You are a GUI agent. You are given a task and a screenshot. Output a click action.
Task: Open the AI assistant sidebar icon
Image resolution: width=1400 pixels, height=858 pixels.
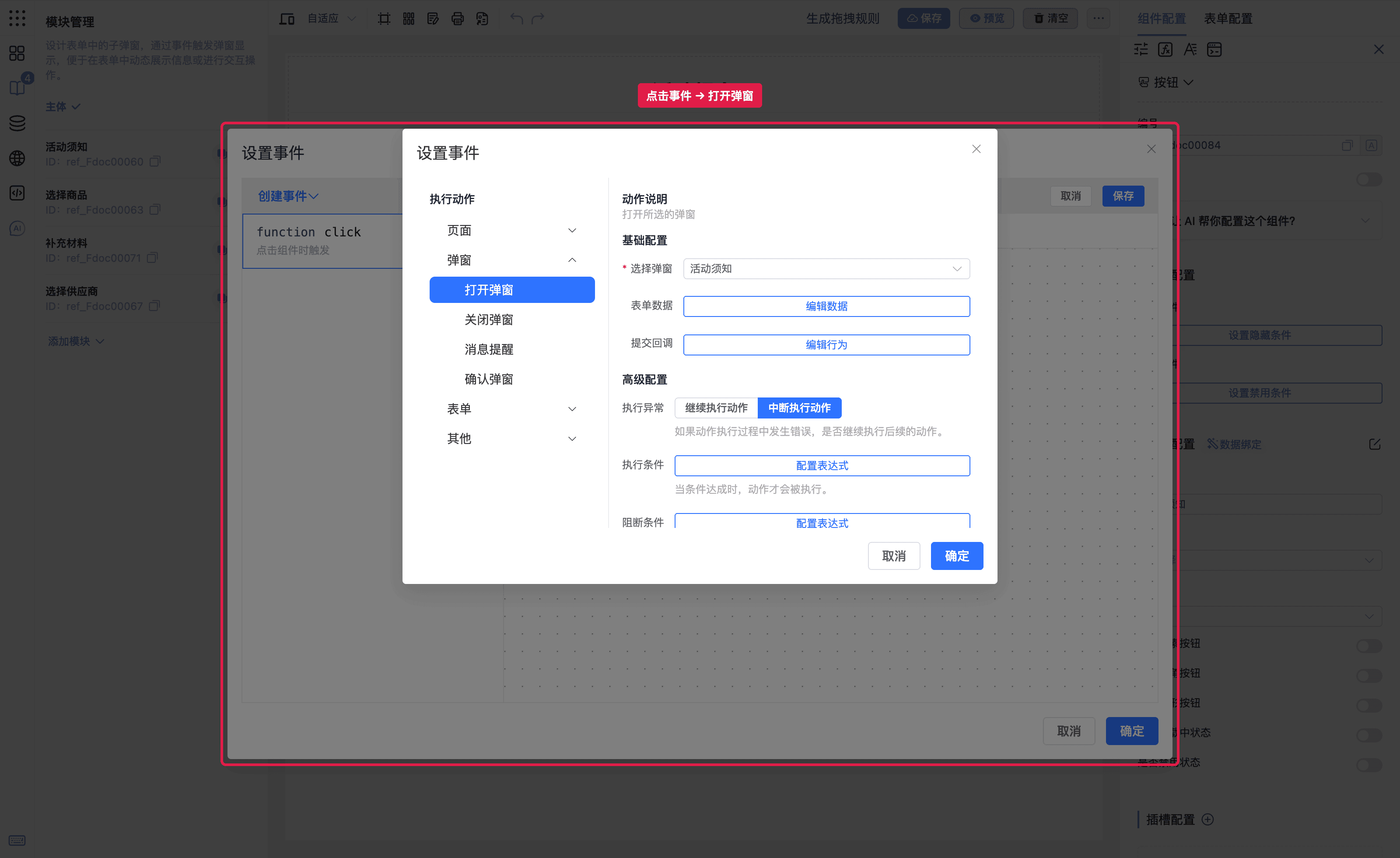(x=17, y=228)
